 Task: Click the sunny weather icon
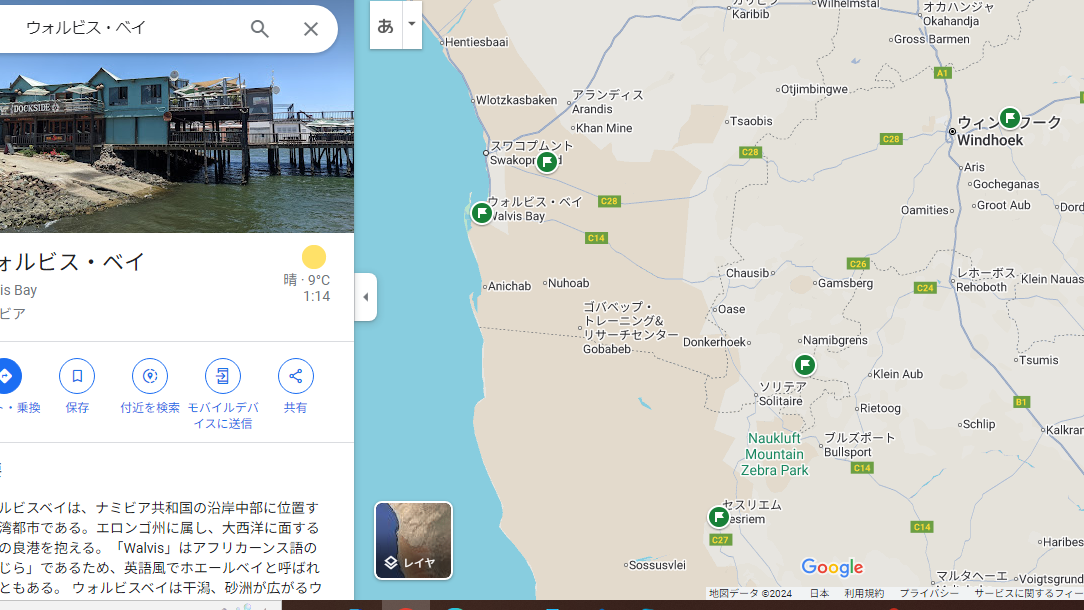[314, 257]
